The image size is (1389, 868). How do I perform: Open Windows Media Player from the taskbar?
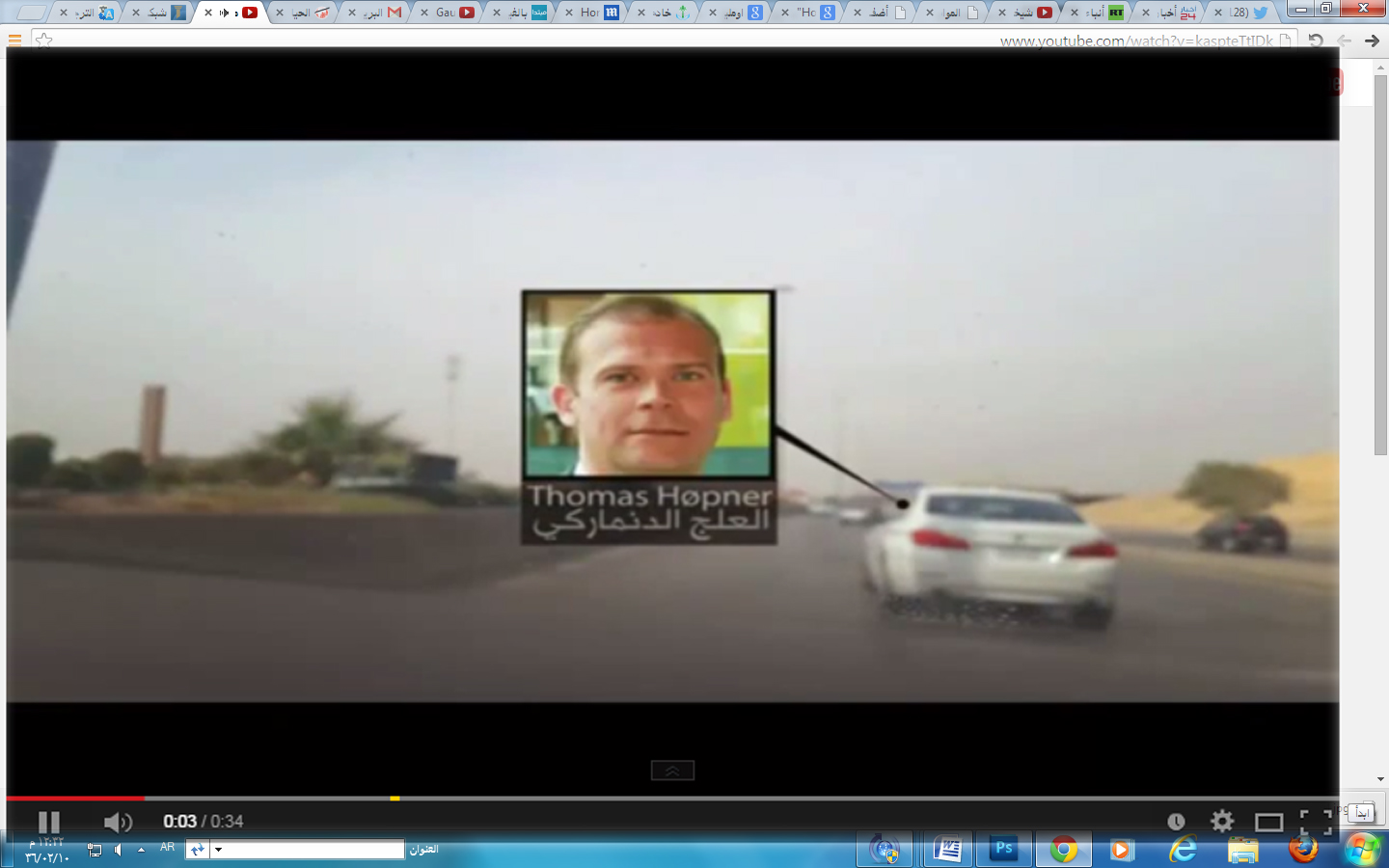(x=1121, y=850)
